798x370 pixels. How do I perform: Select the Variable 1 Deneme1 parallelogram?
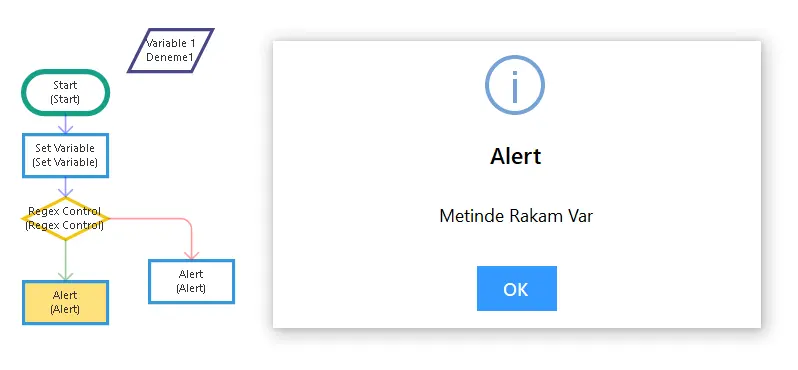point(170,50)
